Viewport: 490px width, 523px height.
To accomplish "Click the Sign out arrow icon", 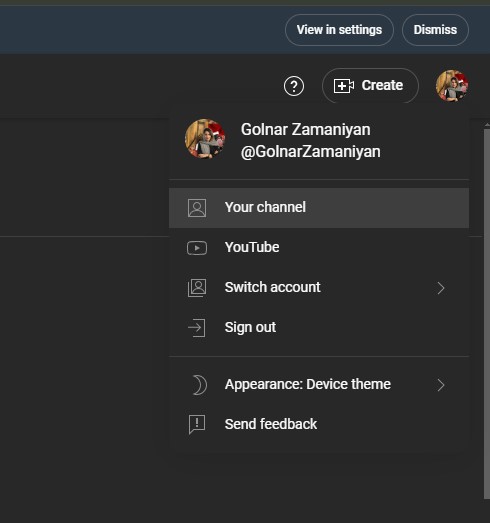I will click(197, 328).
